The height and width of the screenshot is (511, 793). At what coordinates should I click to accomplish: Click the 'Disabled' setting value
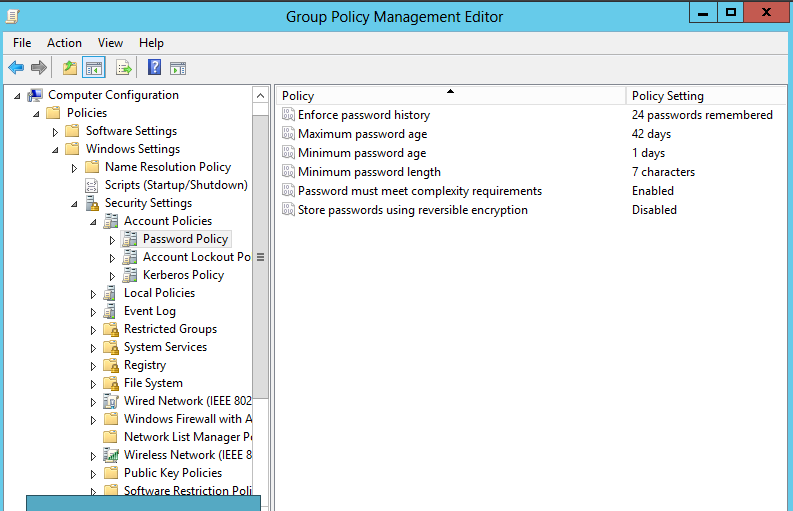pos(654,210)
